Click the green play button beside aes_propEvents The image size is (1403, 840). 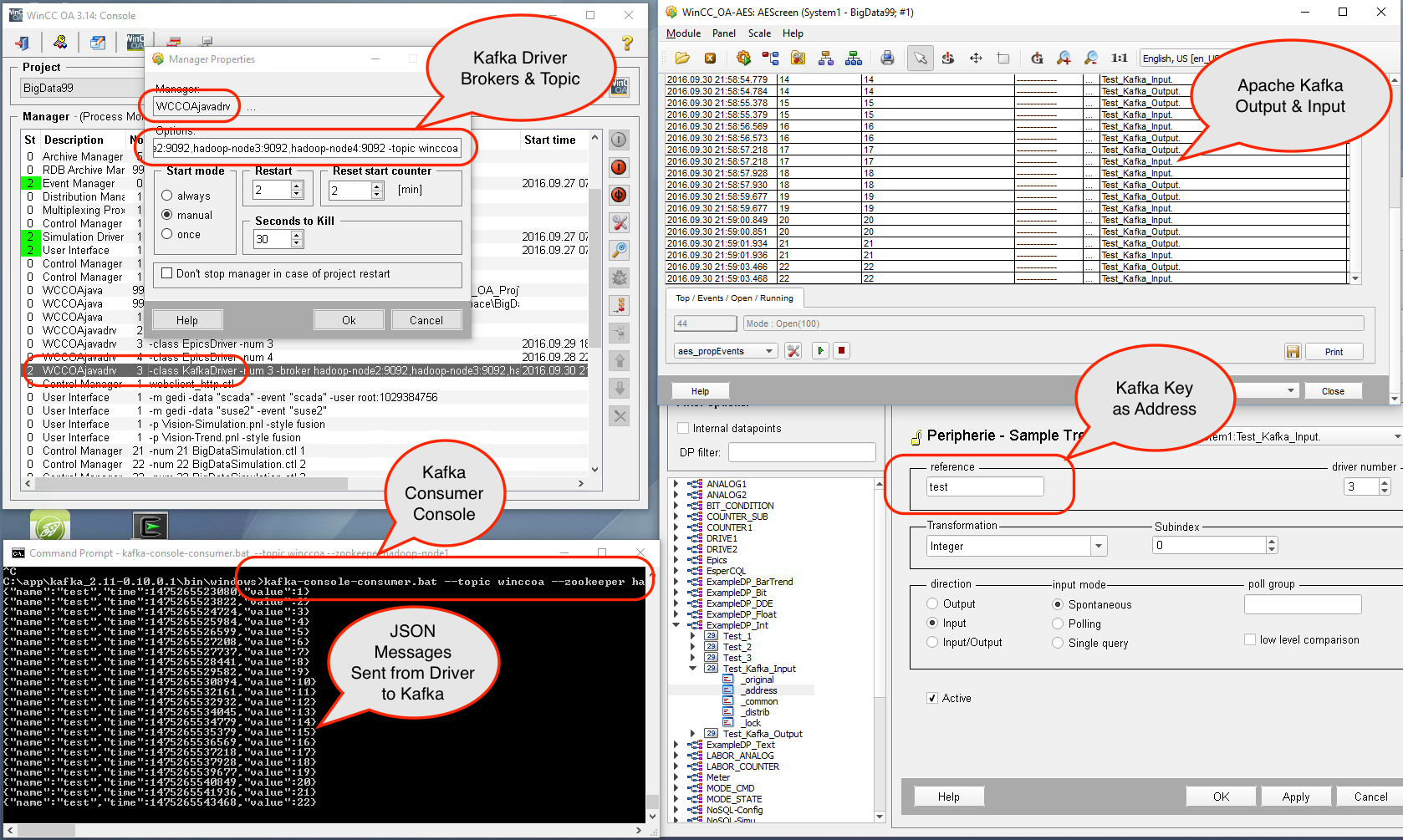tap(820, 351)
